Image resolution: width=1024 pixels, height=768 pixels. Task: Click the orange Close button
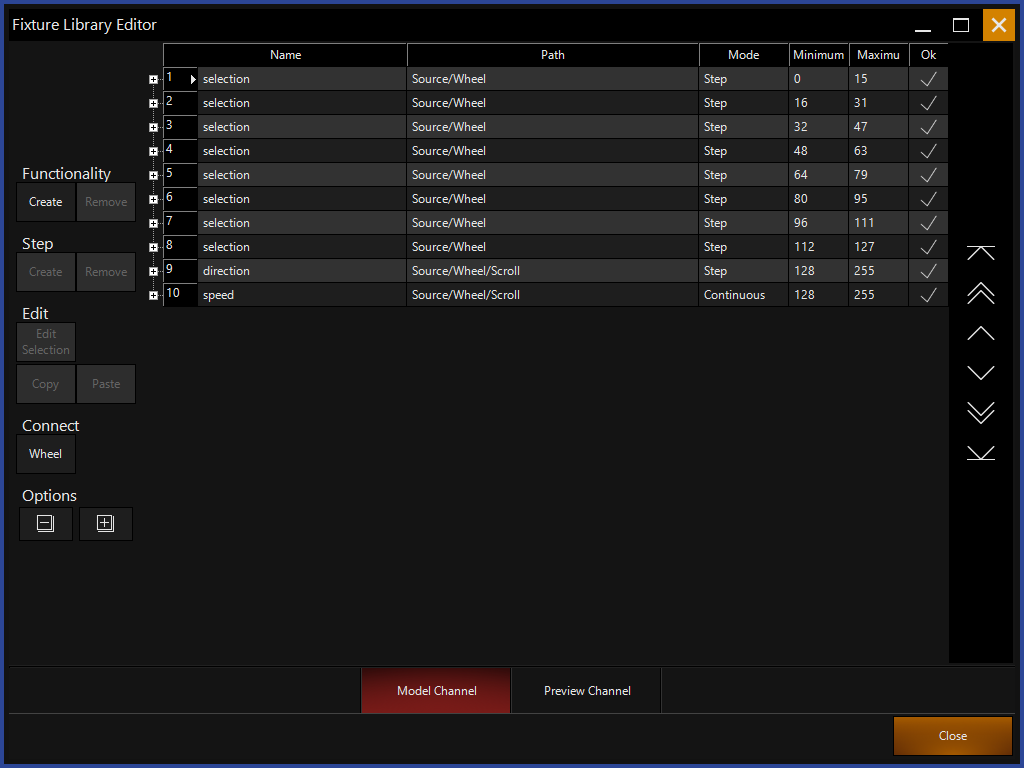pos(952,736)
